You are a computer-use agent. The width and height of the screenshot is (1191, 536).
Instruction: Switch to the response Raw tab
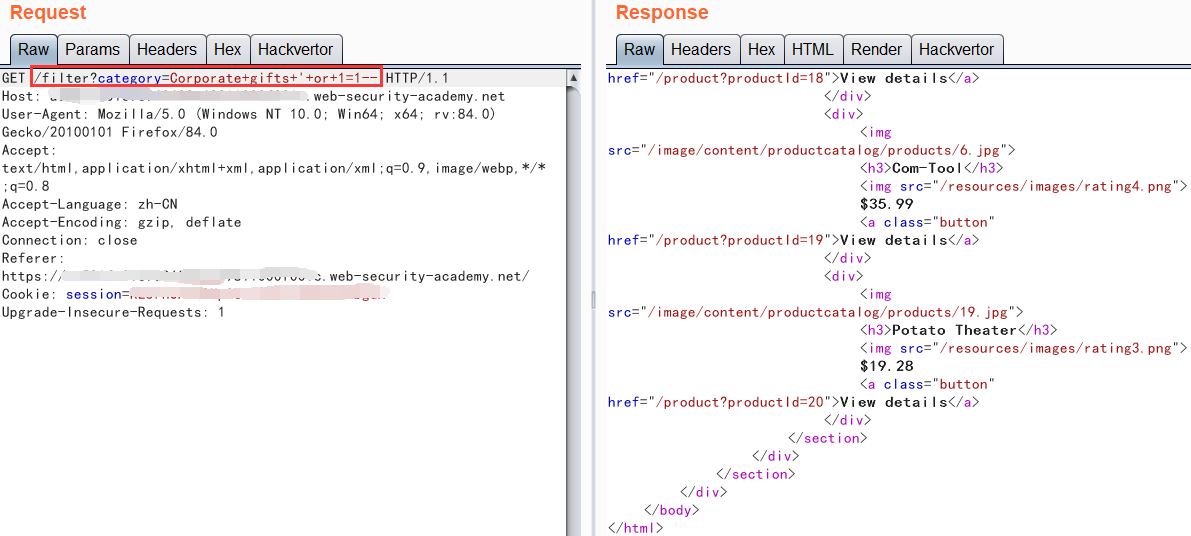tap(639, 49)
